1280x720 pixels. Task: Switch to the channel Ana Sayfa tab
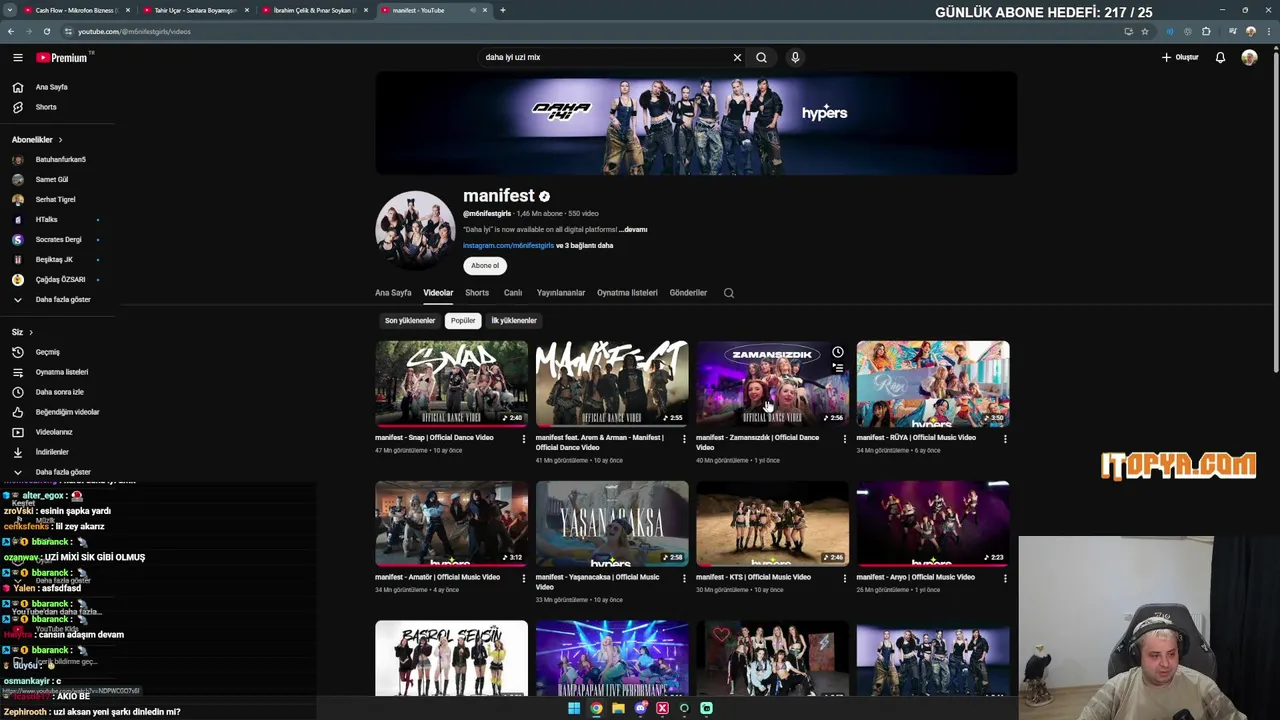pos(393,293)
